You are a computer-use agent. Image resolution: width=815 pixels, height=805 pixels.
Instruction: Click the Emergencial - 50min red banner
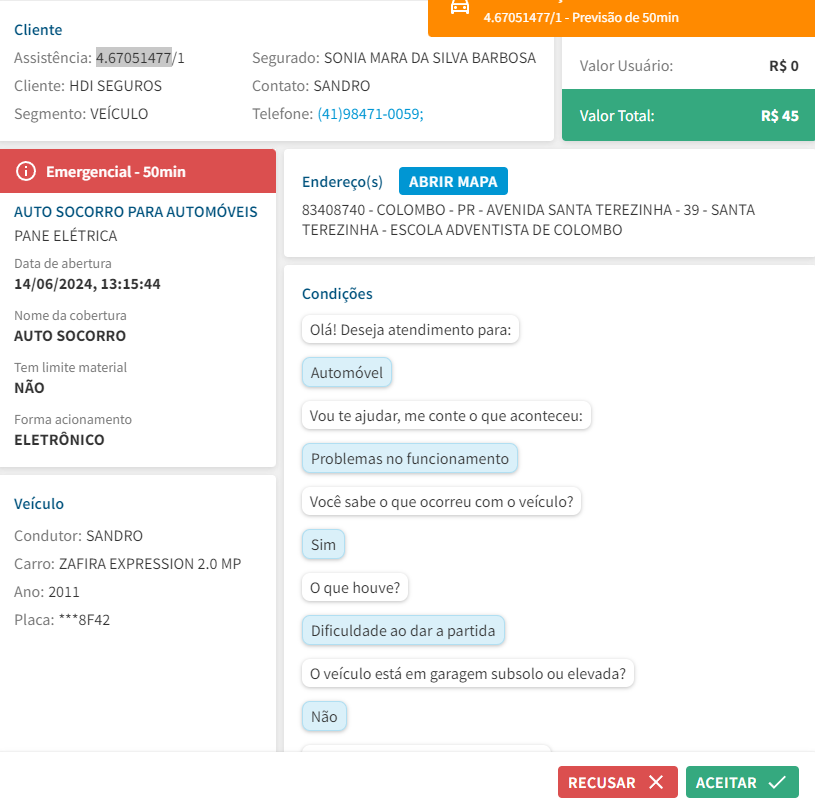coord(138,171)
